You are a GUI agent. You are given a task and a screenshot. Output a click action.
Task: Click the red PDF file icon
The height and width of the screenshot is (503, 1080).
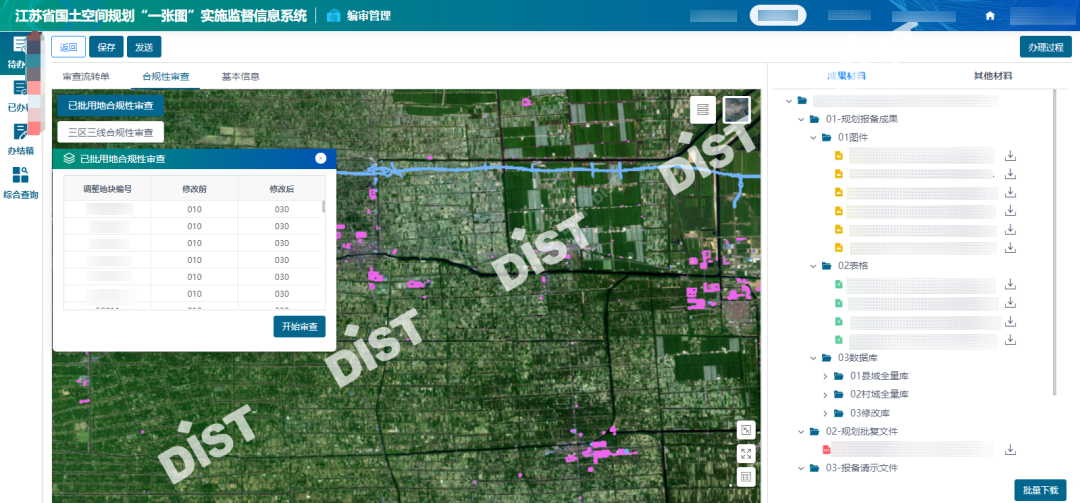tap(827, 449)
